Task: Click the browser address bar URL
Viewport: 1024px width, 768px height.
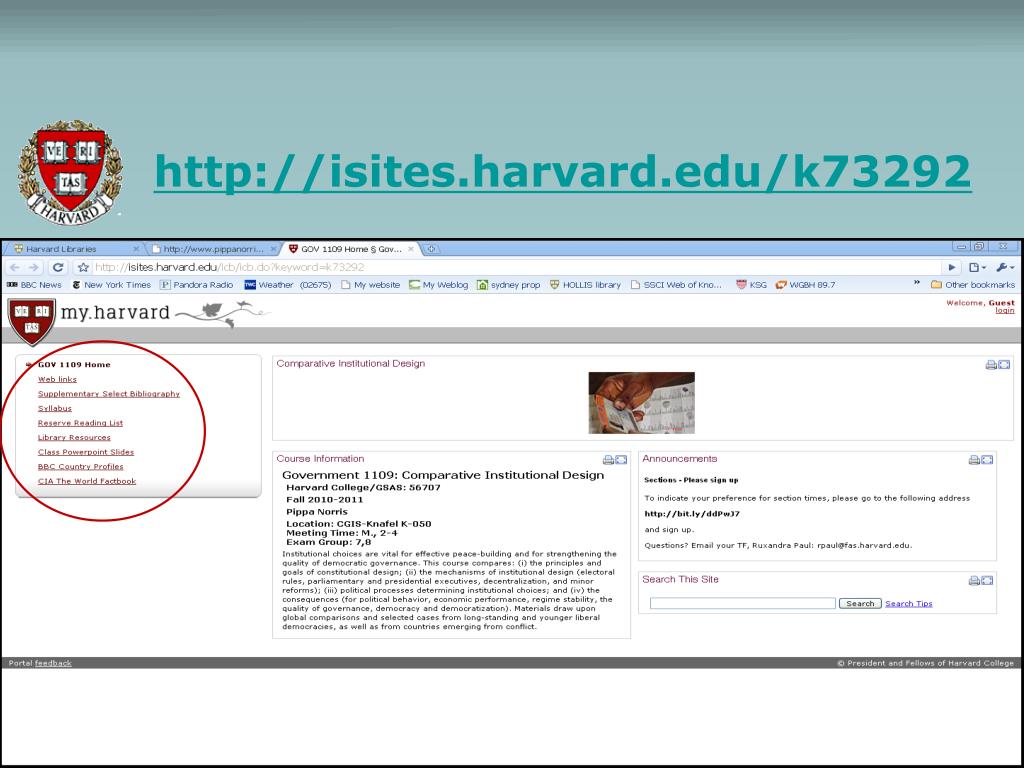Action: point(229,267)
